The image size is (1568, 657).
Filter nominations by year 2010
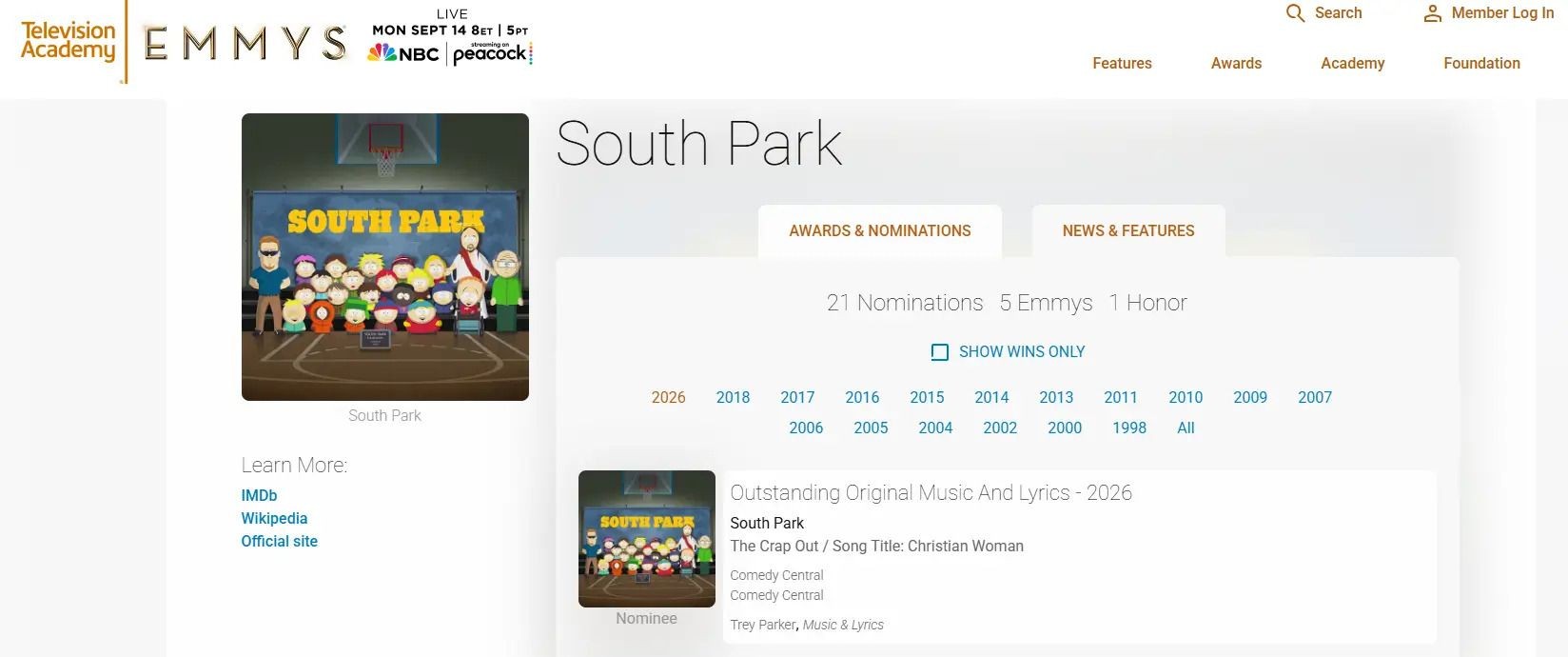(1186, 397)
